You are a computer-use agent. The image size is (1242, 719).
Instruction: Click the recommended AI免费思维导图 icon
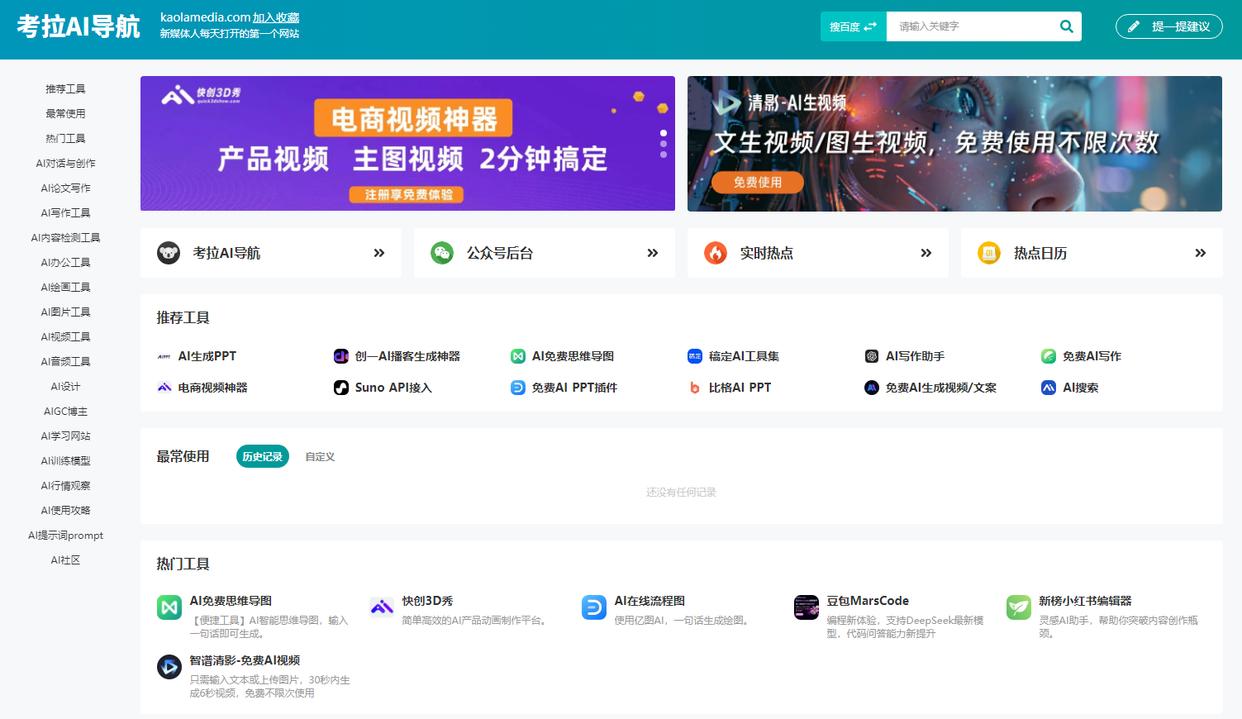tap(518, 356)
